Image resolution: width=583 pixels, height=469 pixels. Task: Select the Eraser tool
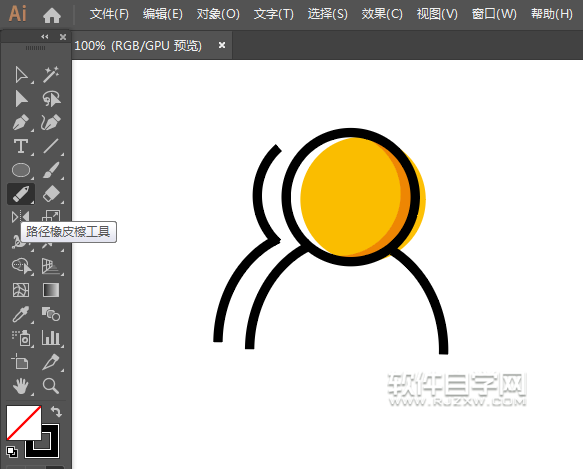(x=51, y=194)
